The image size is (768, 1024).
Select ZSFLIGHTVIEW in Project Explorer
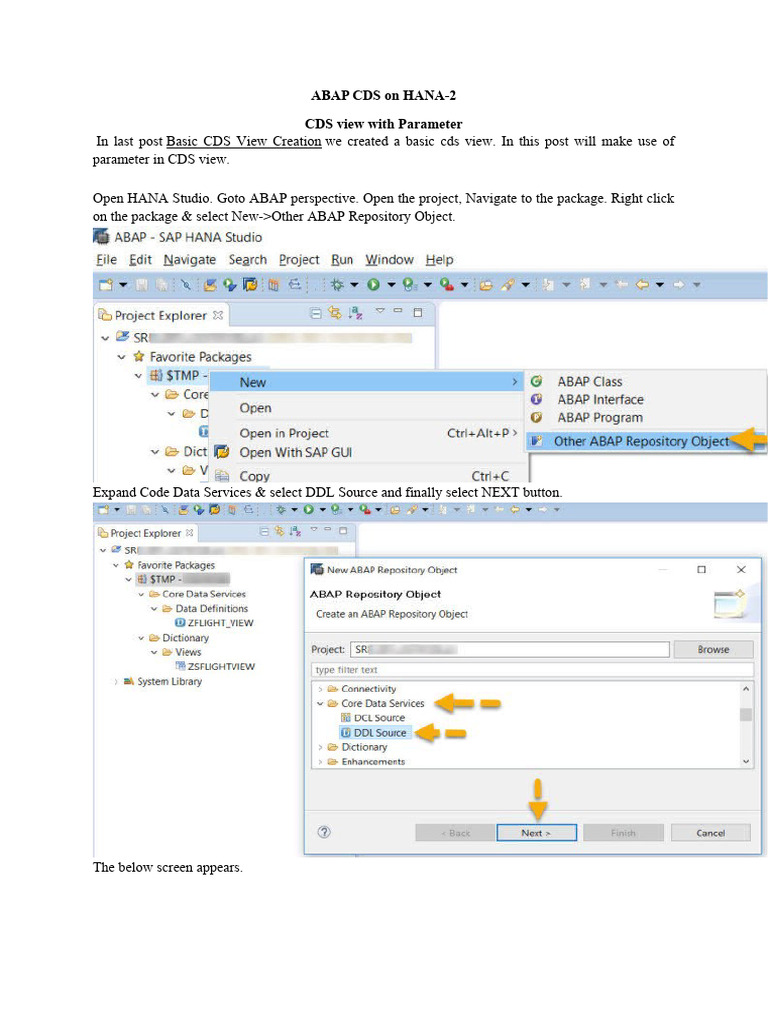(x=221, y=667)
